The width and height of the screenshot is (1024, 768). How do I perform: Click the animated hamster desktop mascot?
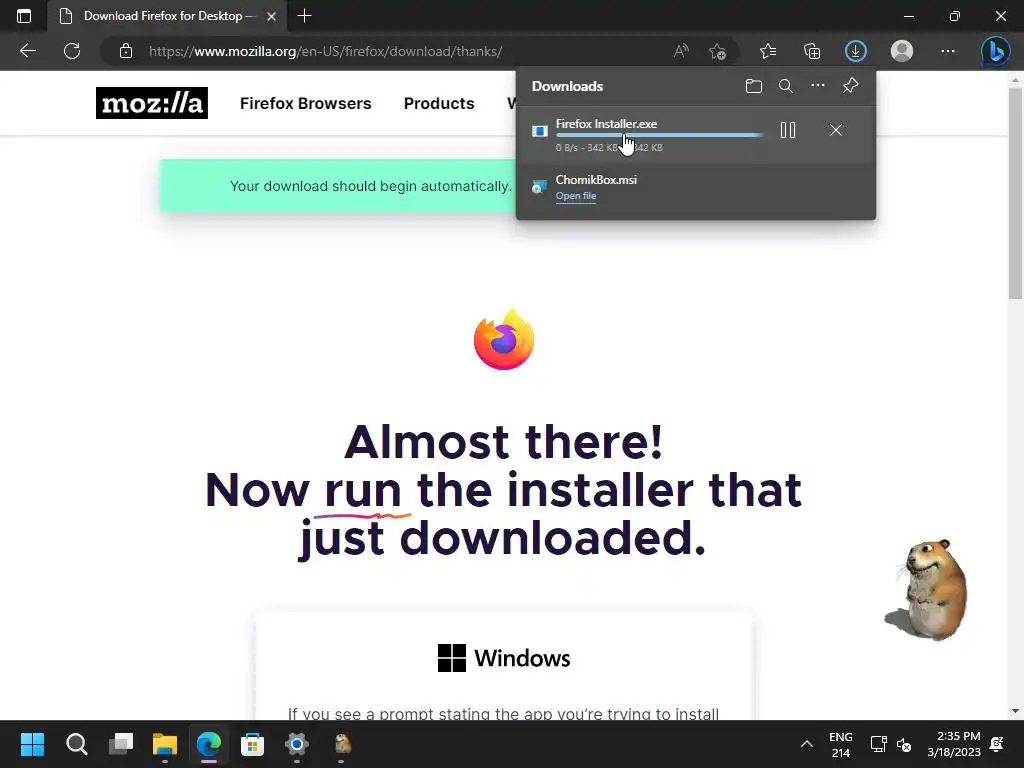(x=926, y=589)
